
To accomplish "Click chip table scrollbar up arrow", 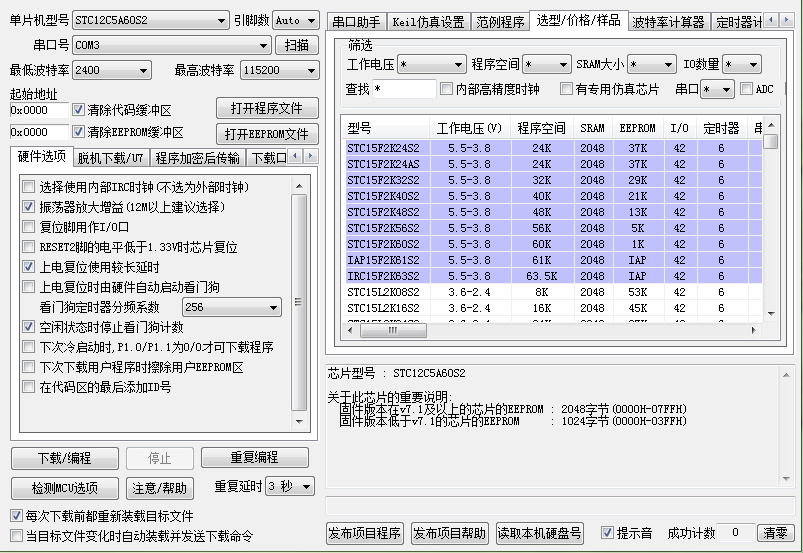I will pos(771,125).
